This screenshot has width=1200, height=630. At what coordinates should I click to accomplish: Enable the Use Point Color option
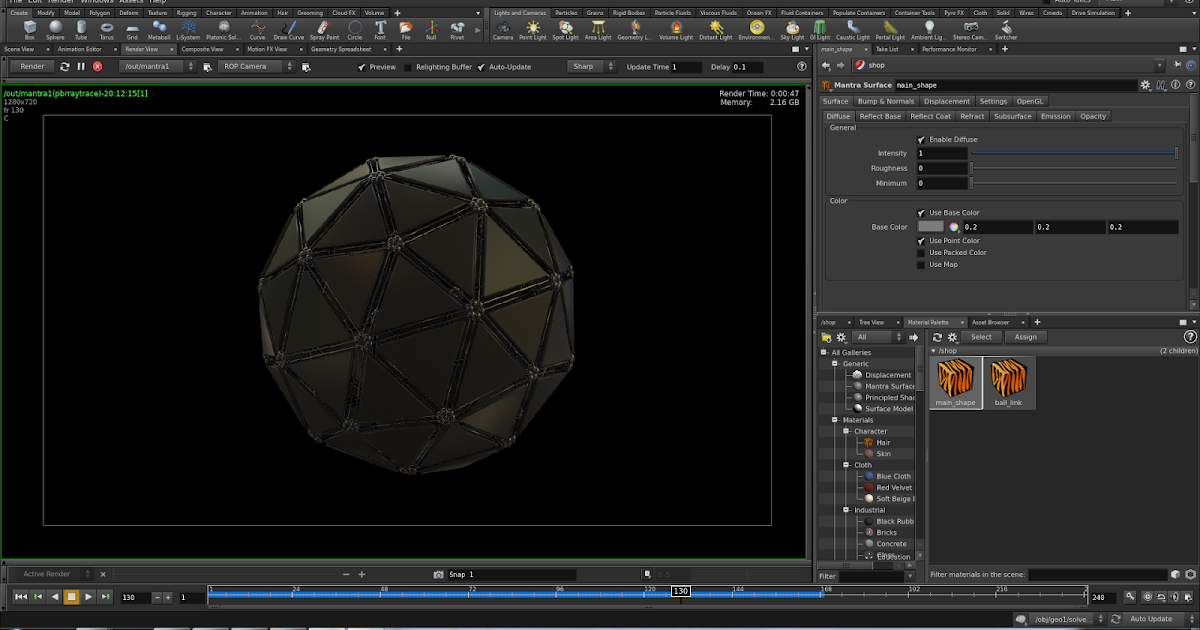click(x=919, y=240)
